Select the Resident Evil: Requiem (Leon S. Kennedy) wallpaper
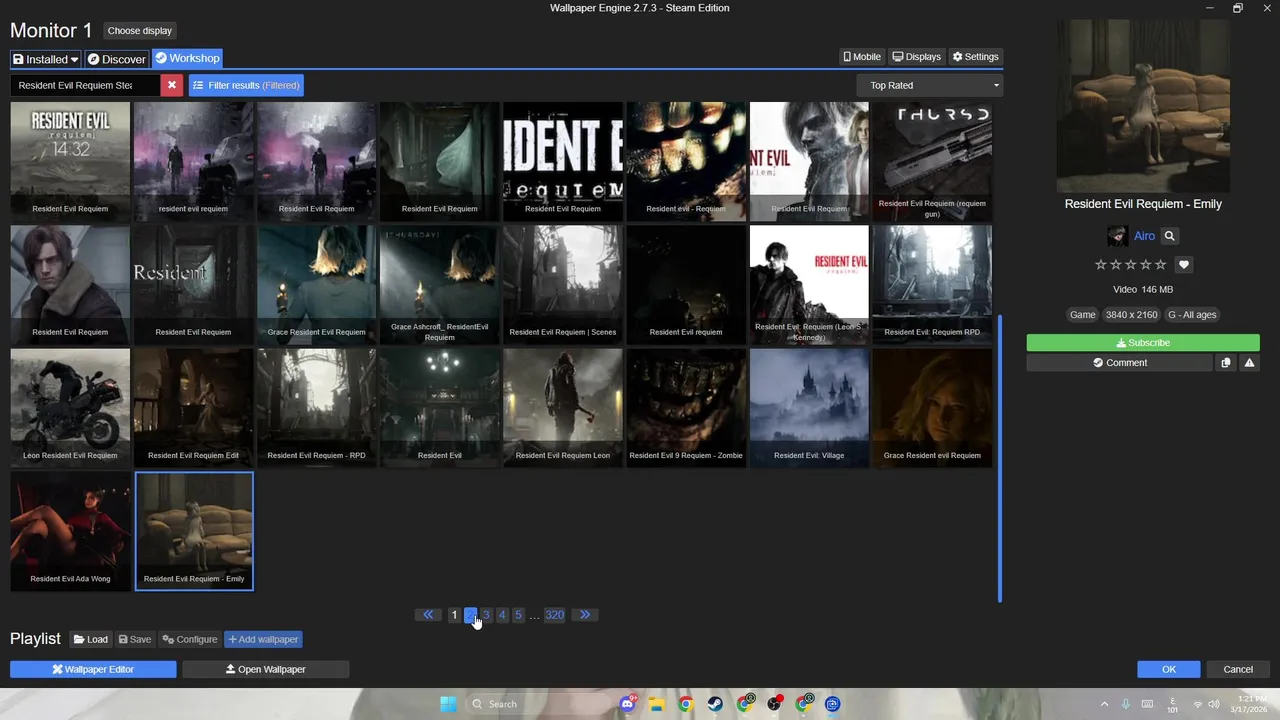Screen dimensions: 1280x720 coord(809,285)
